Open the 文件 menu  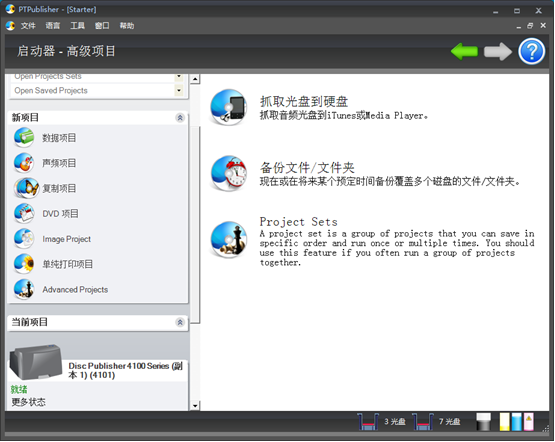pyautogui.click(x=28, y=26)
